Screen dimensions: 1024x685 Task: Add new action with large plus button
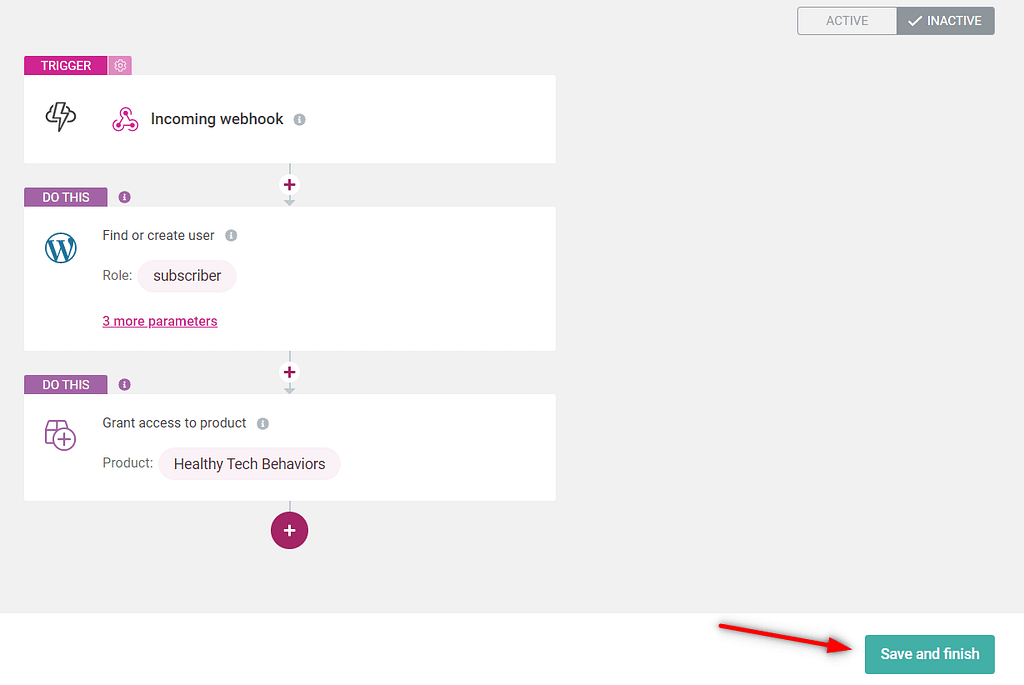point(289,530)
